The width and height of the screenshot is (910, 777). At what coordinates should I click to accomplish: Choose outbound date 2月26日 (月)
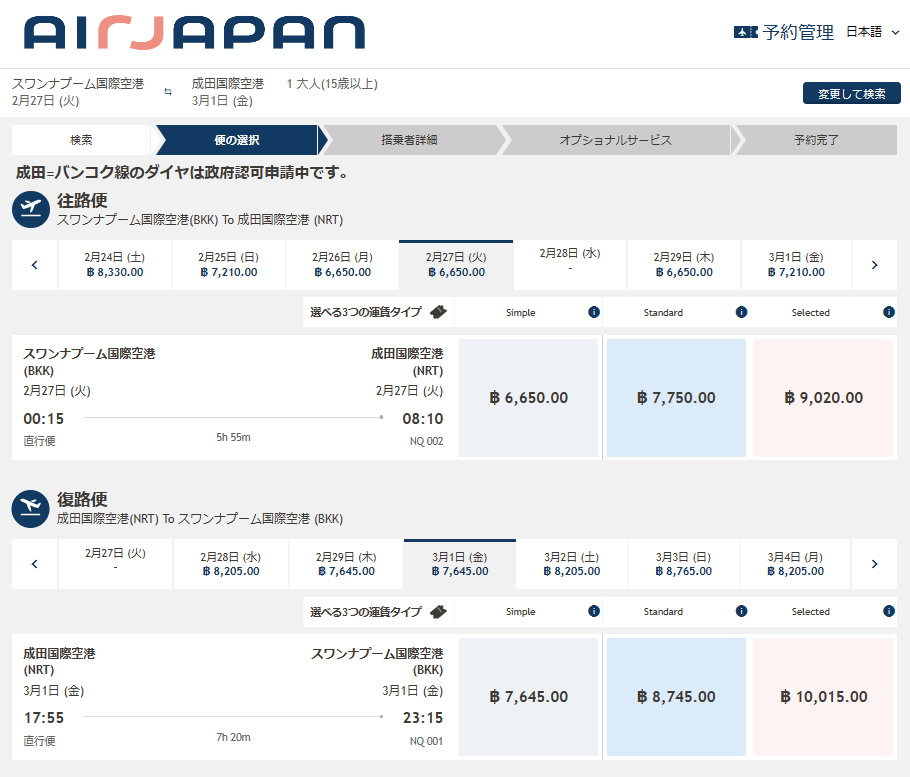(342, 265)
